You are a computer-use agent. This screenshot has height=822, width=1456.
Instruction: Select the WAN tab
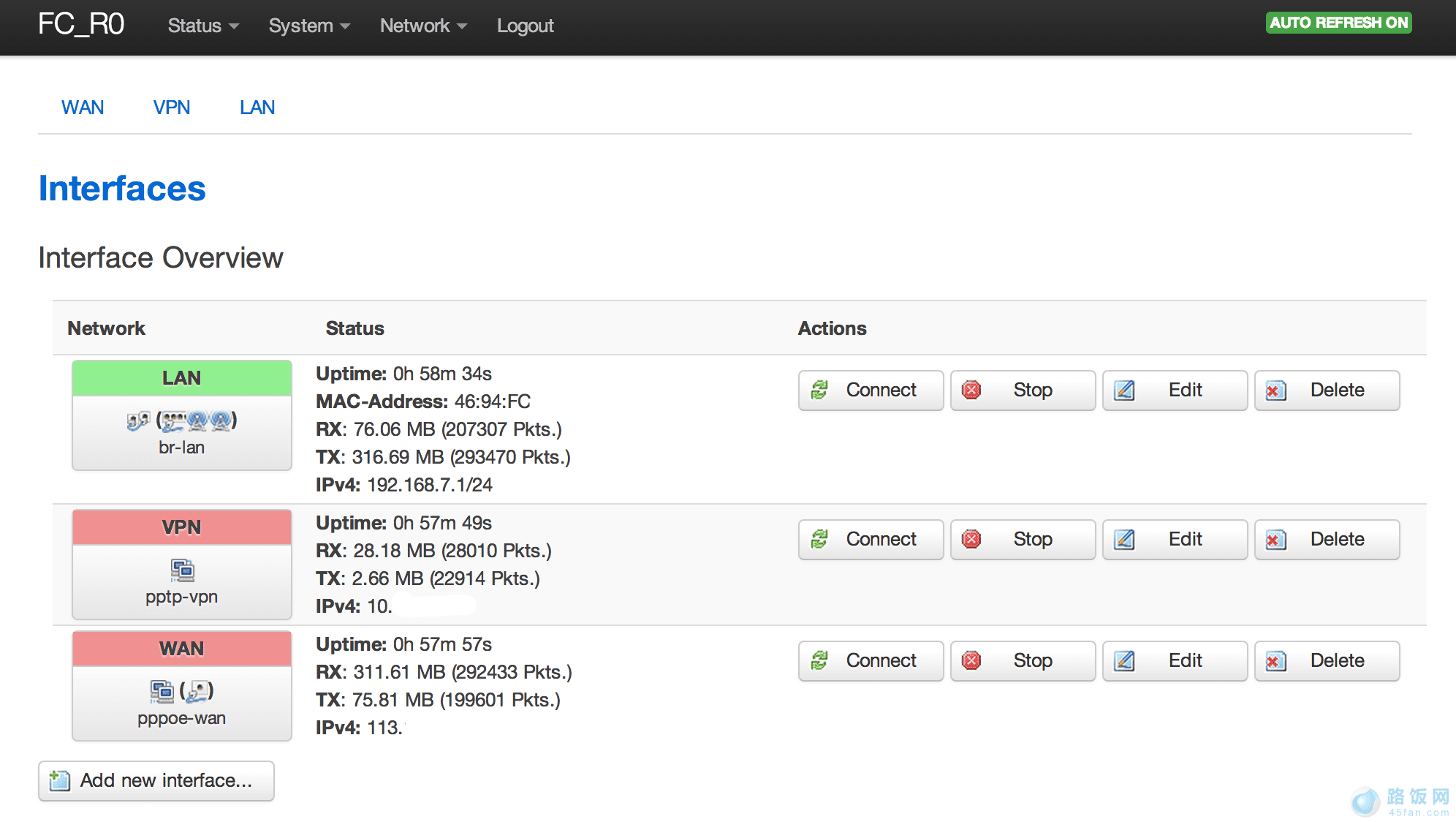coord(83,108)
